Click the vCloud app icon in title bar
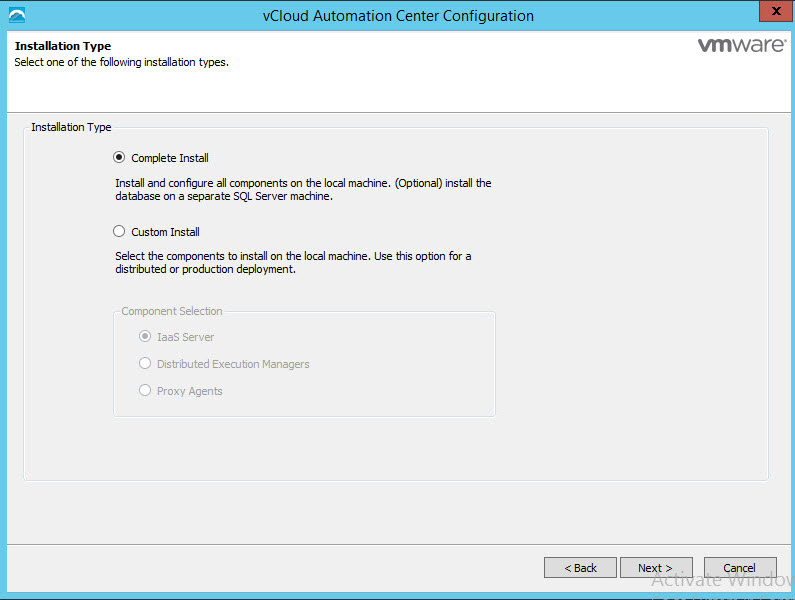This screenshot has width=795, height=600. 16,15
